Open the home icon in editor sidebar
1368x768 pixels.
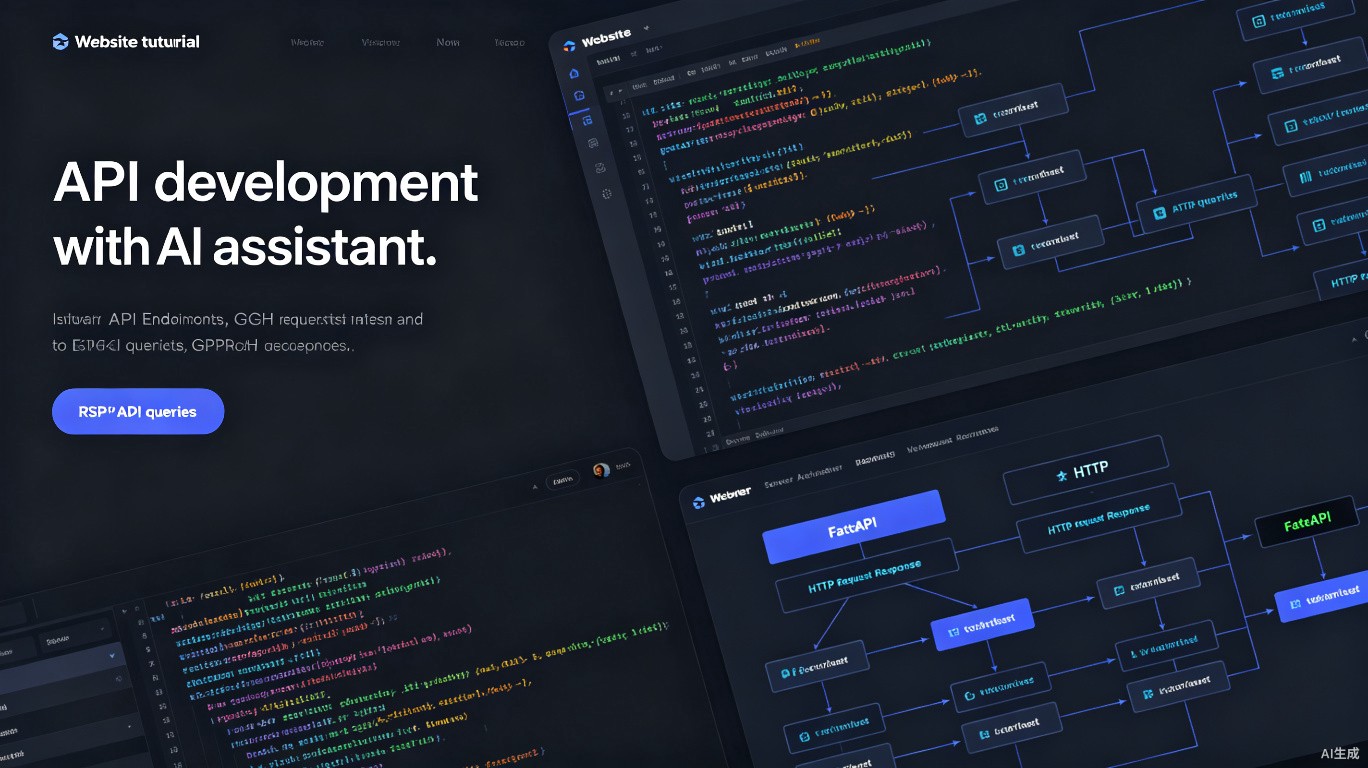point(574,73)
